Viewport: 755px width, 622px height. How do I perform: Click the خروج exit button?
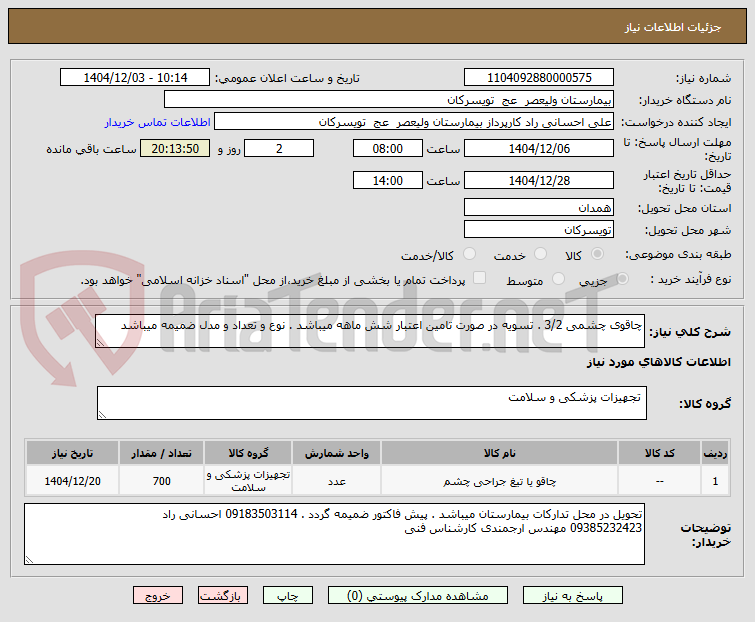pyautogui.click(x=158, y=596)
